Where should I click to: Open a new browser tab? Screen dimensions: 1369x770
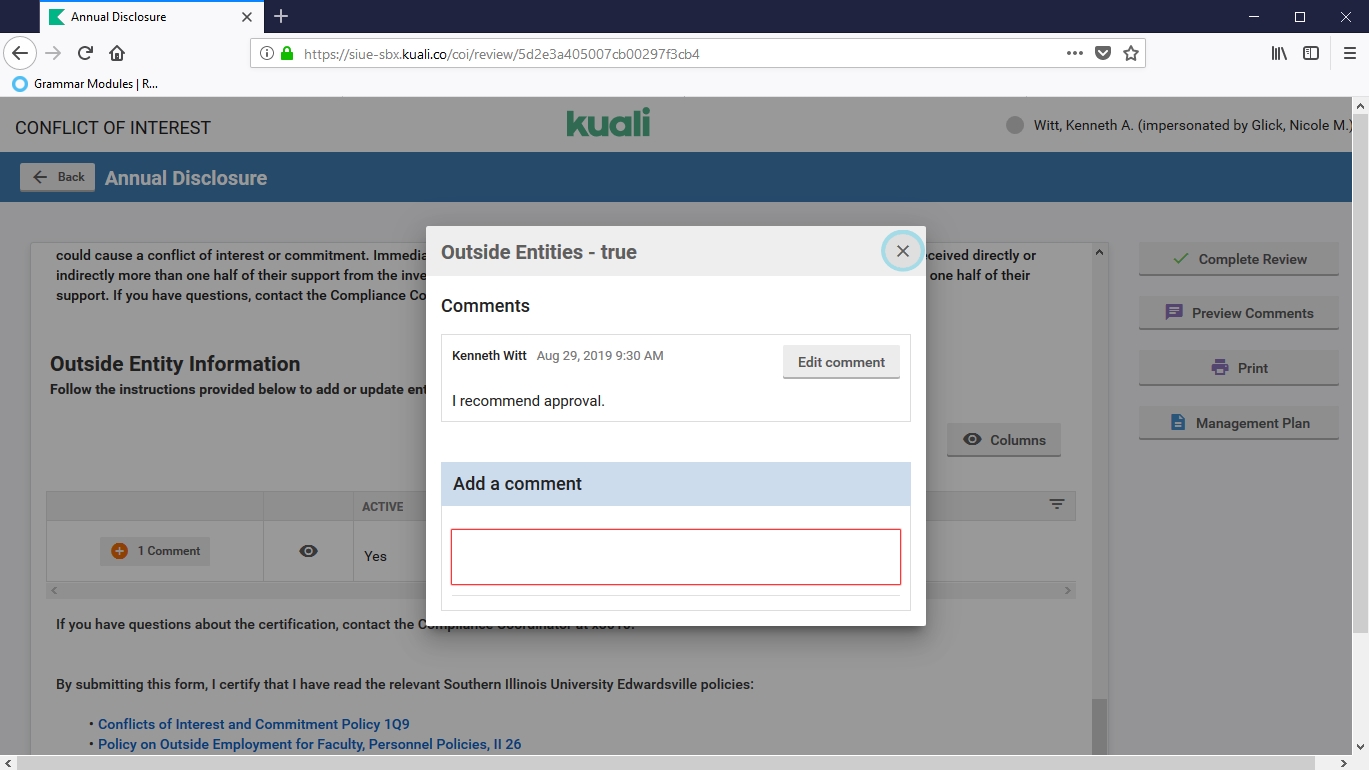coord(281,16)
